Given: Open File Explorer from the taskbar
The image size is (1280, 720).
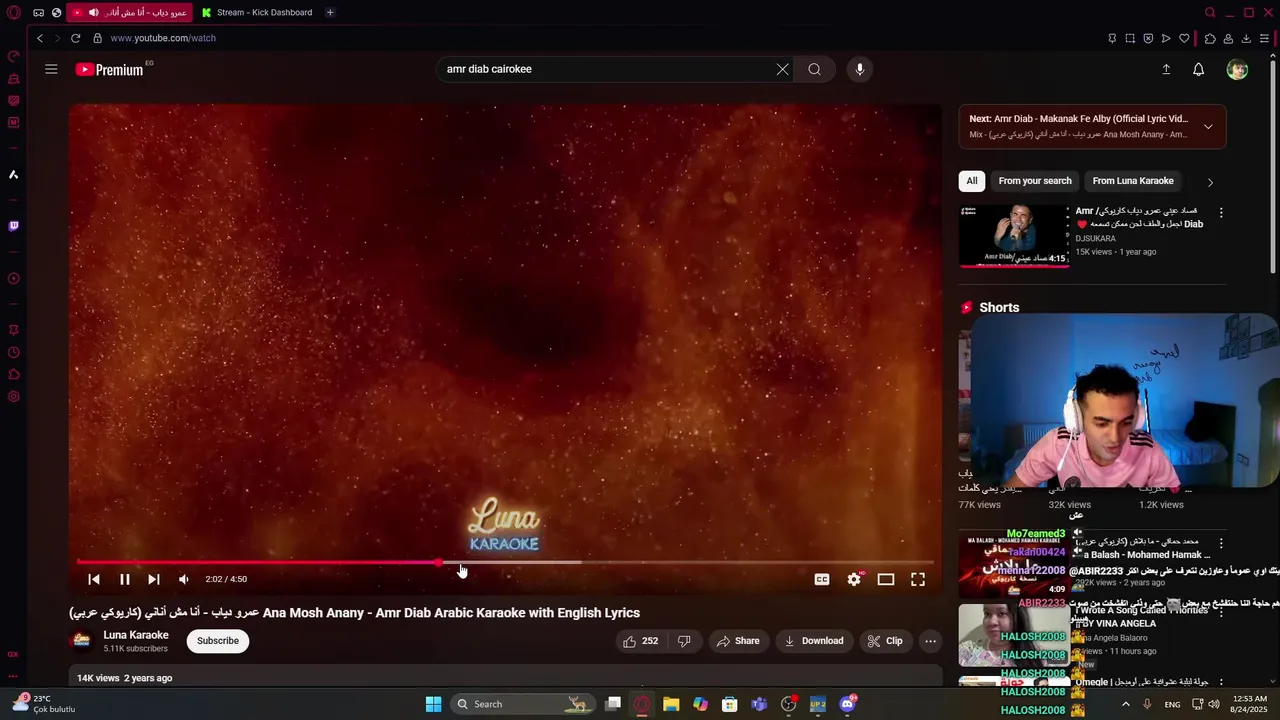Looking at the screenshot, I should [x=671, y=704].
